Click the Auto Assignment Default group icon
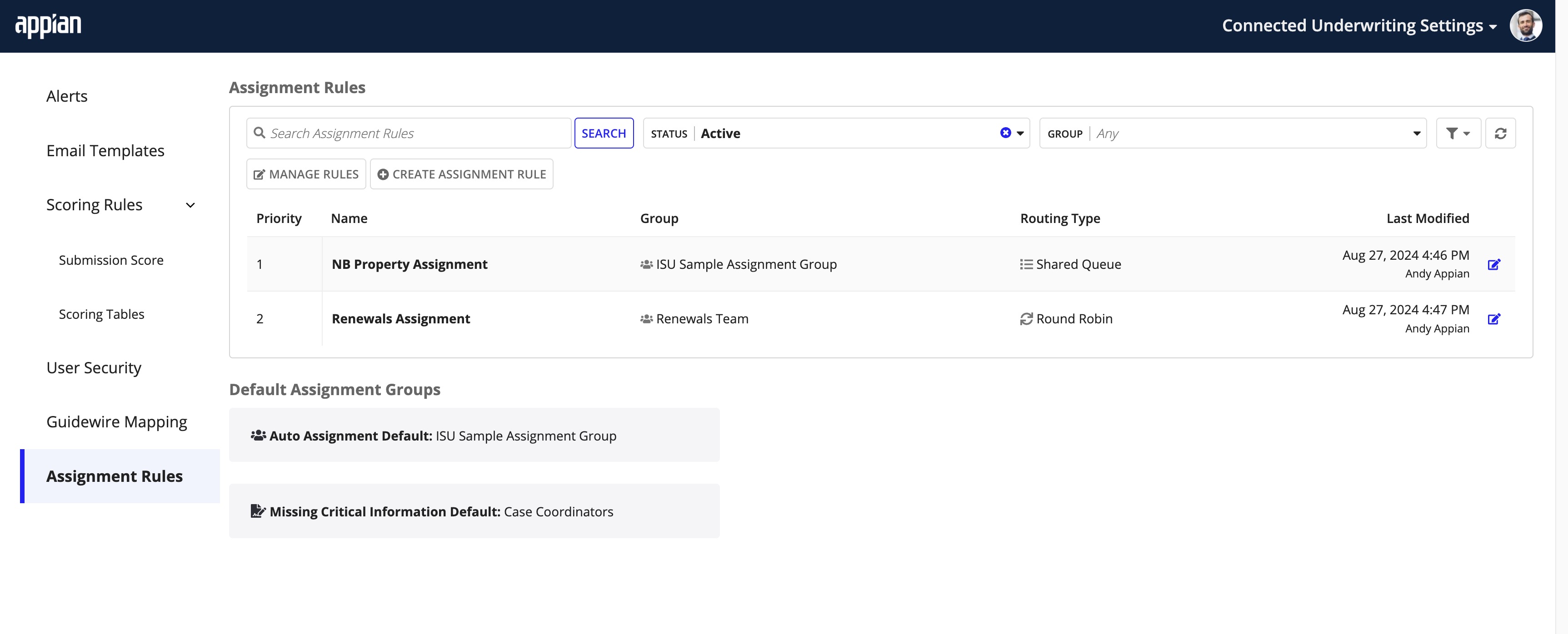 point(258,436)
